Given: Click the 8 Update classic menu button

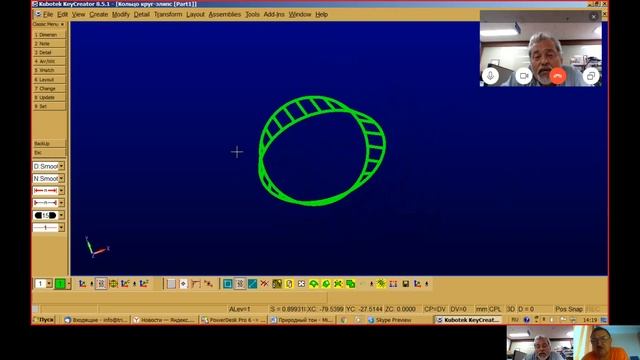Looking at the screenshot, I should point(49,98).
